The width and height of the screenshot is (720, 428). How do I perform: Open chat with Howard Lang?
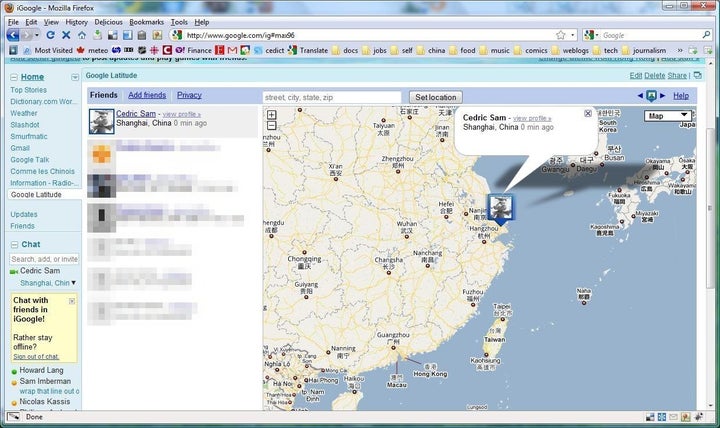pyautogui.click(x=41, y=370)
